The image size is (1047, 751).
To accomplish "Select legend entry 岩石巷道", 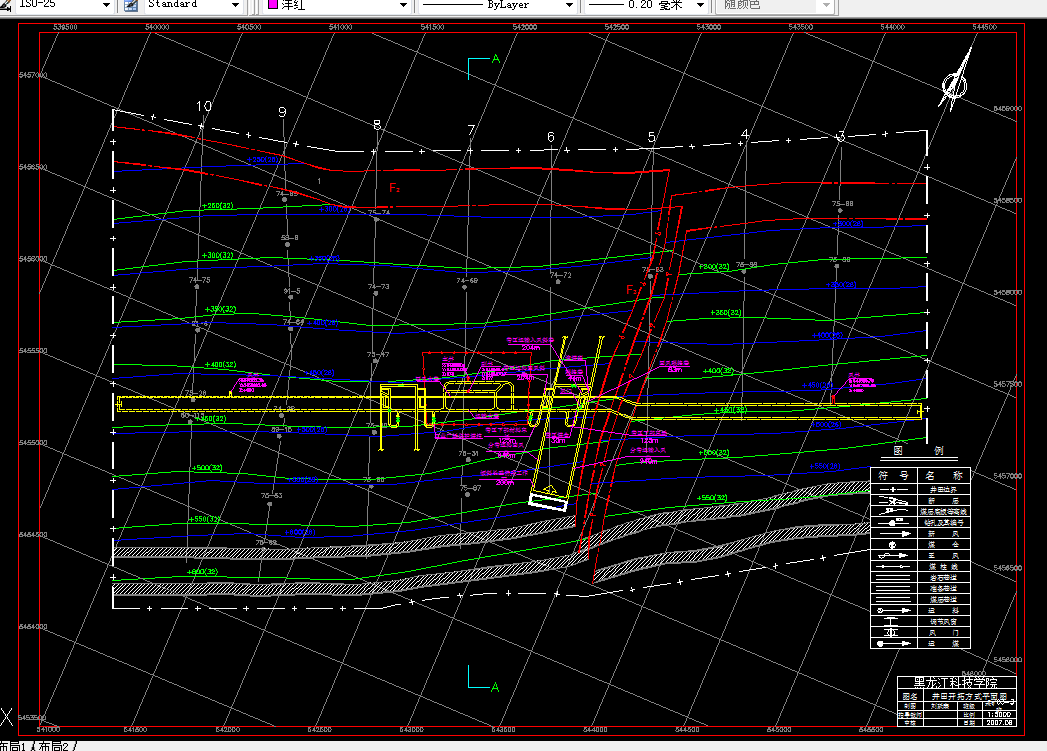I will tap(943, 577).
